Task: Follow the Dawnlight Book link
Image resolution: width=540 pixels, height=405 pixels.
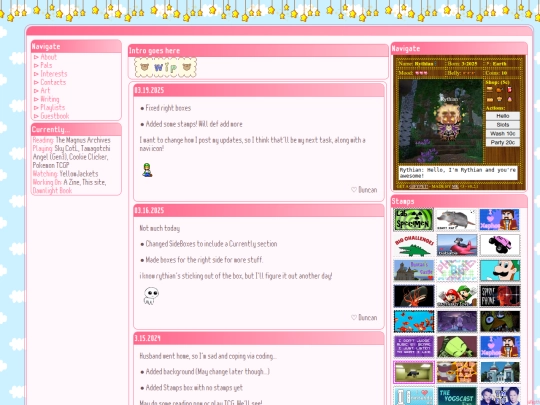Action: coord(52,190)
